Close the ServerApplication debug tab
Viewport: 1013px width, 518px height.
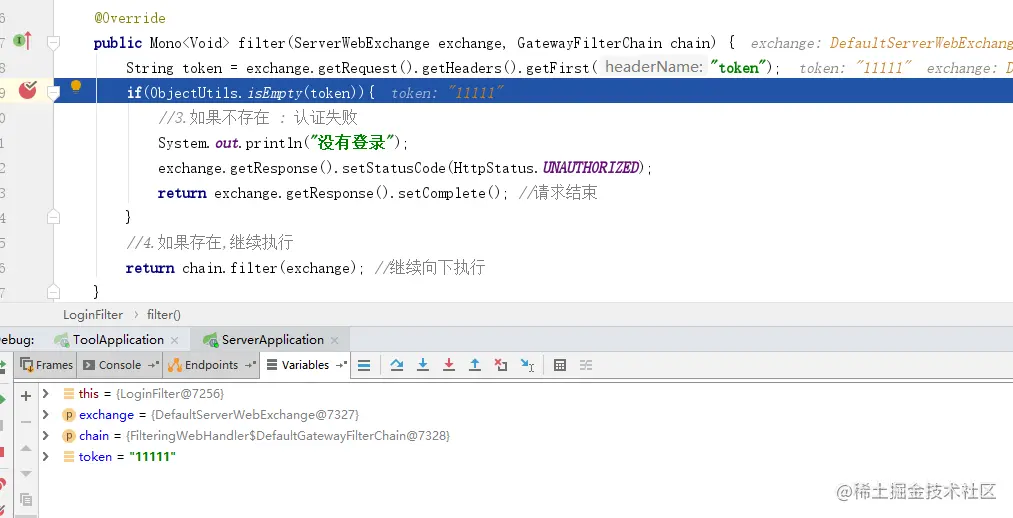(x=334, y=340)
